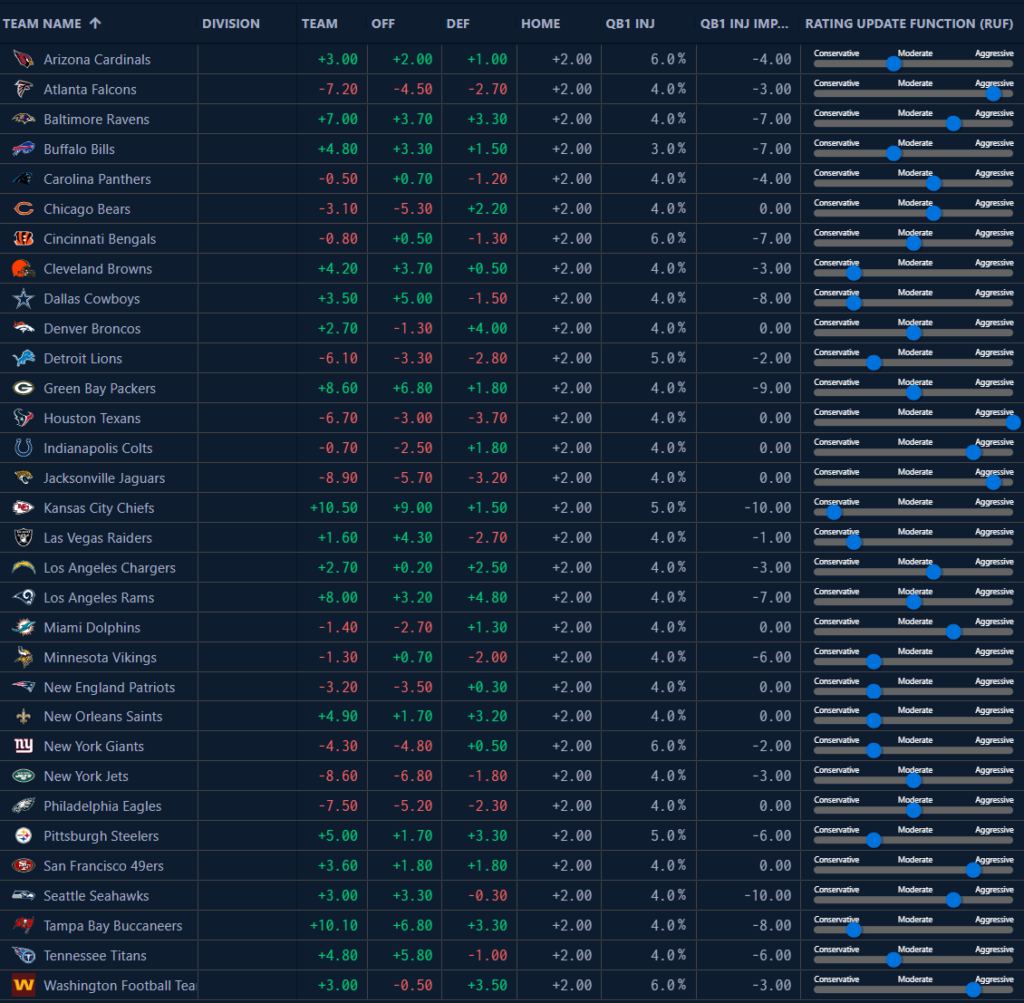Click the Tampa Bay Buccaneers flag logo

point(24,926)
